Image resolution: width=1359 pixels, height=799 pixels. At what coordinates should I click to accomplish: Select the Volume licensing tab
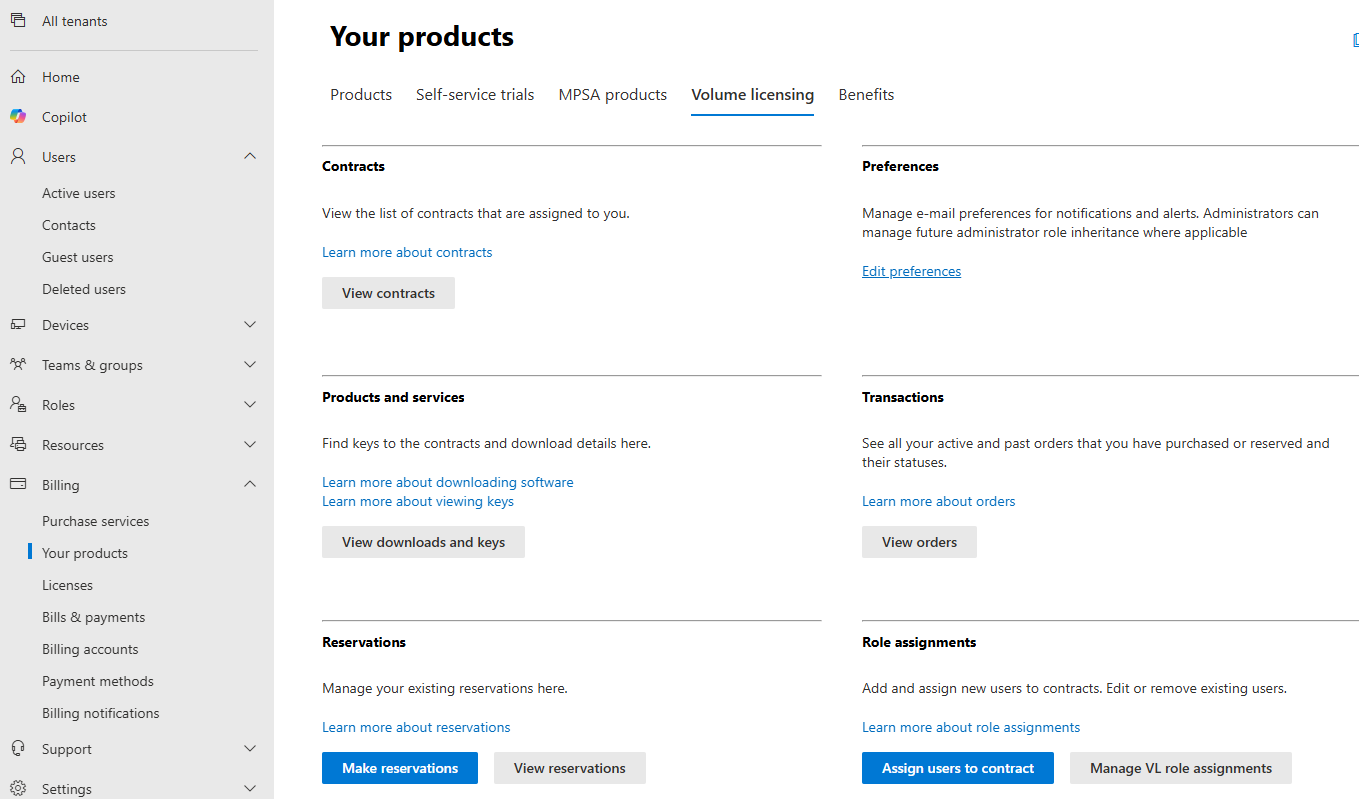pos(753,95)
